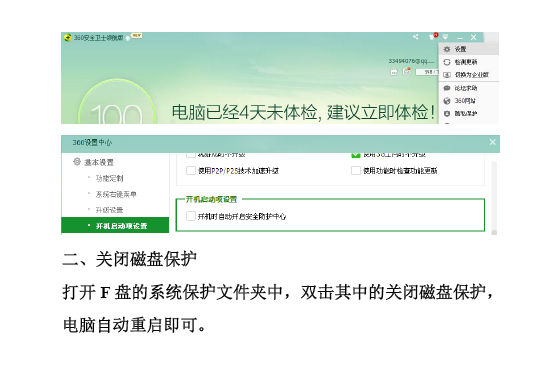Click the settings panel vertical scrollbar
538x377 pixels.
[x=494, y=198]
